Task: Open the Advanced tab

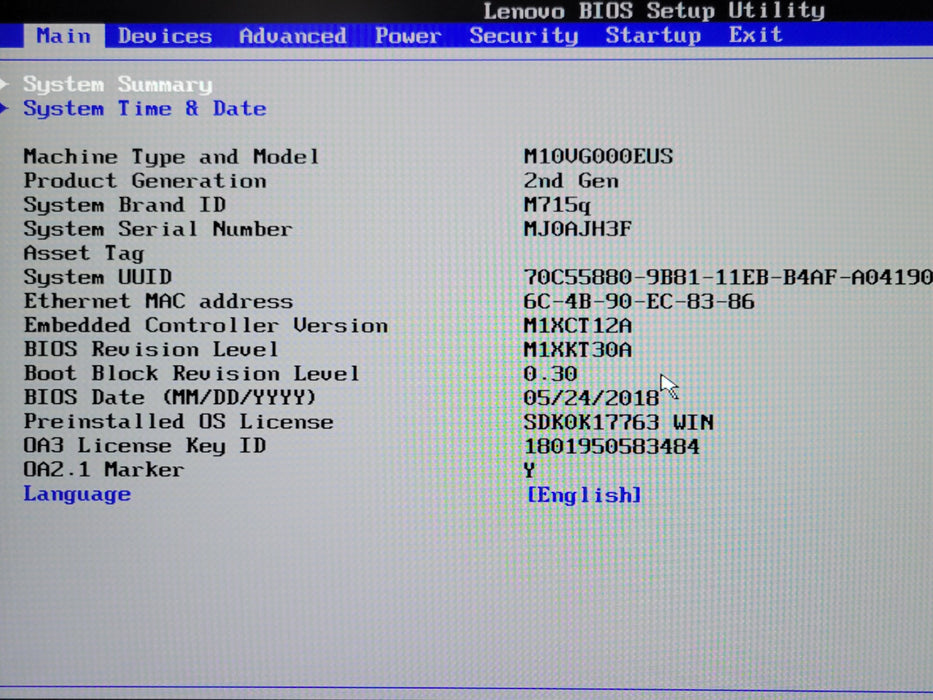Action: coord(293,36)
